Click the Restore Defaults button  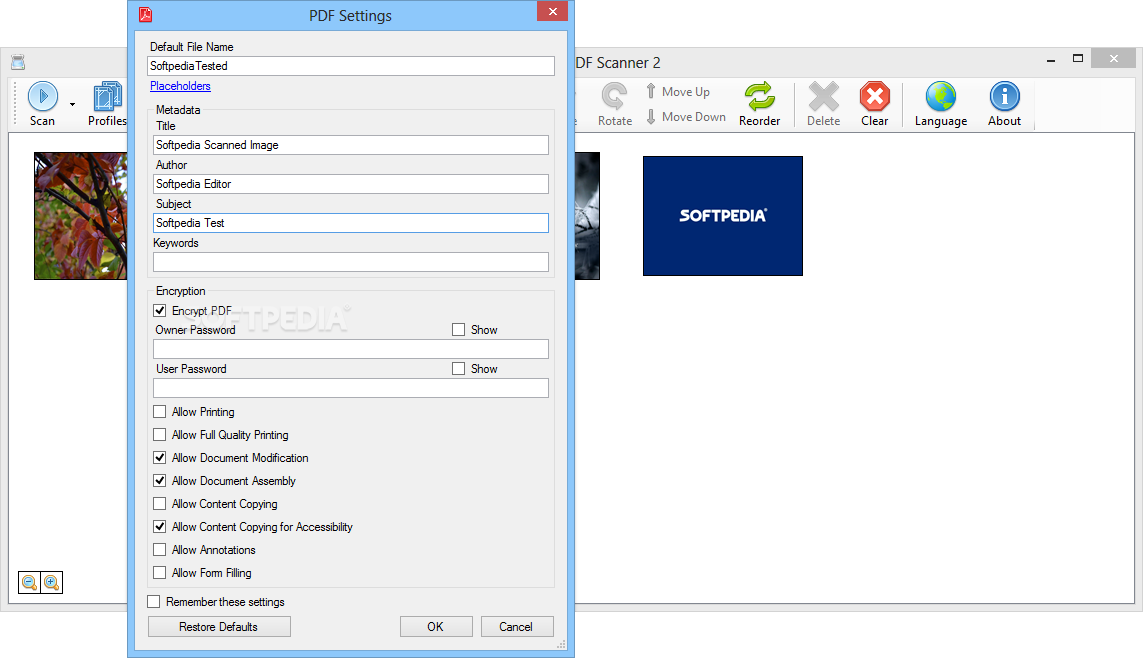[219, 627]
